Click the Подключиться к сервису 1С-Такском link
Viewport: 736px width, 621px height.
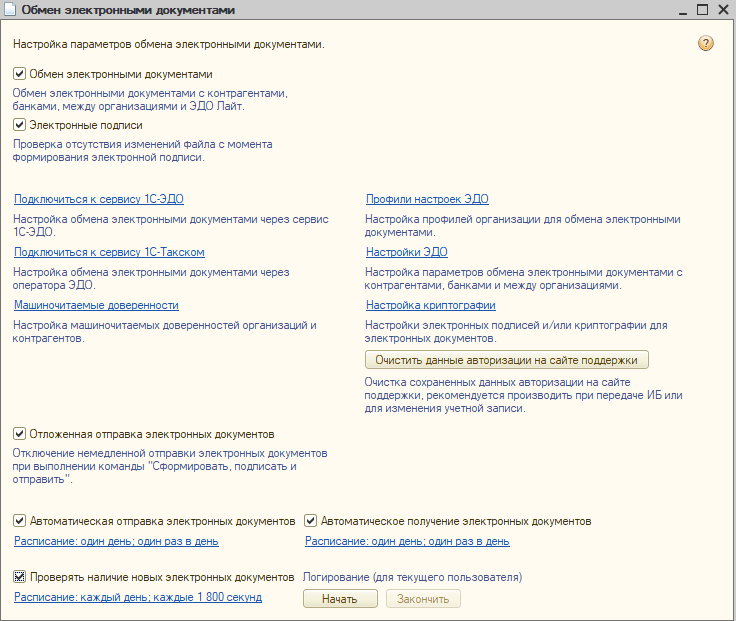pos(109,252)
